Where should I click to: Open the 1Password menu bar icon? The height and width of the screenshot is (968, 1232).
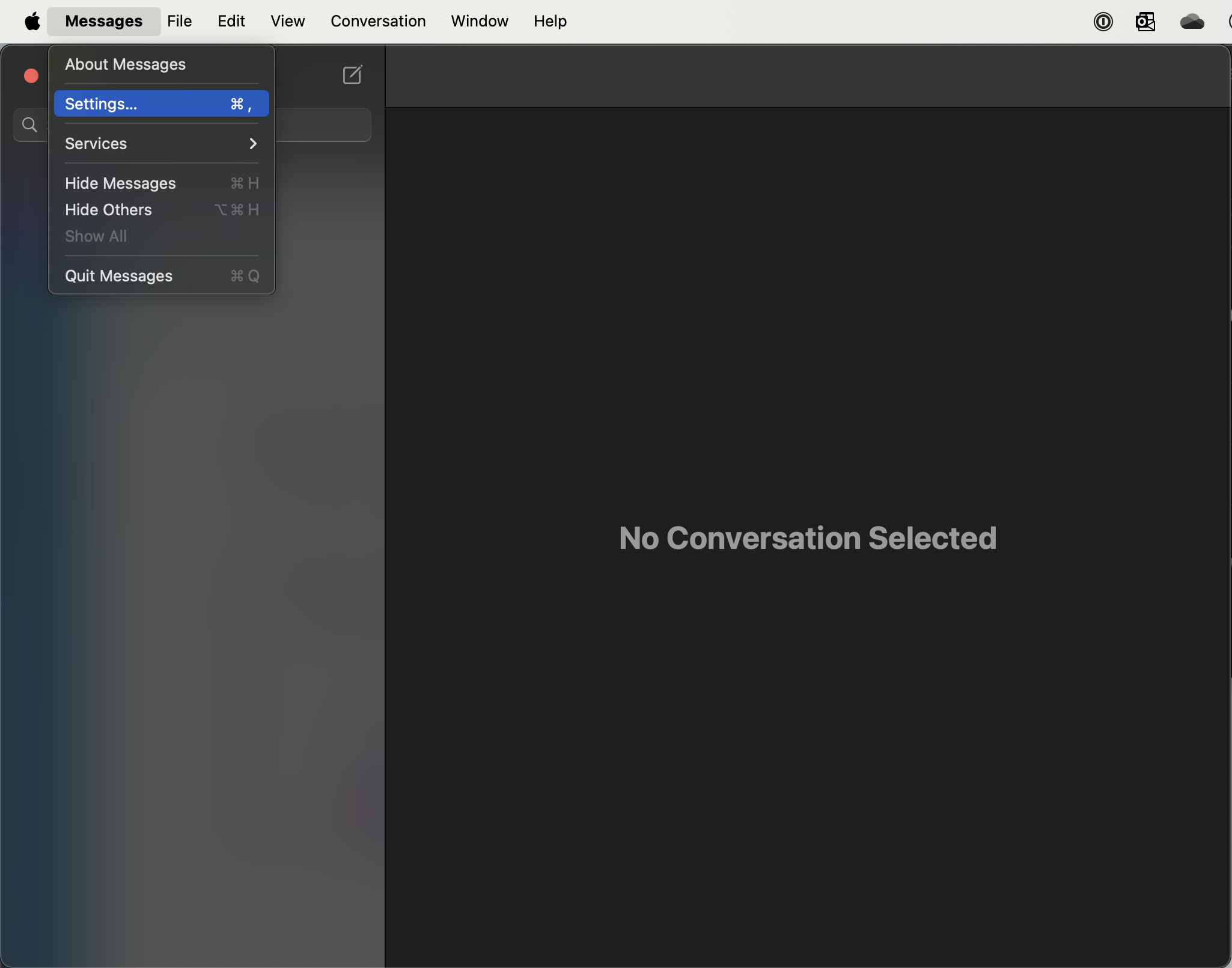point(1103,22)
